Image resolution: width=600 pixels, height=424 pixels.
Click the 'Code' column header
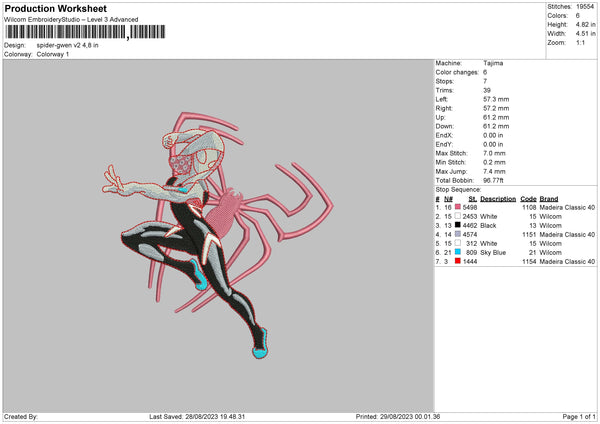(x=528, y=199)
